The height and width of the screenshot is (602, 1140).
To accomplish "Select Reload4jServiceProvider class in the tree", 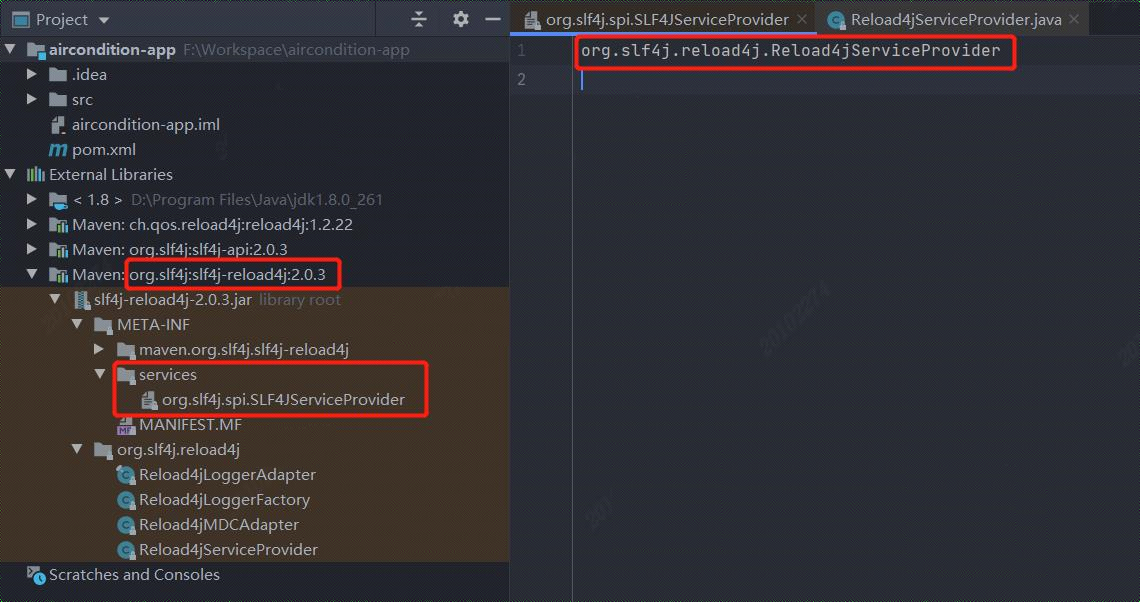I will click(x=228, y=549).
